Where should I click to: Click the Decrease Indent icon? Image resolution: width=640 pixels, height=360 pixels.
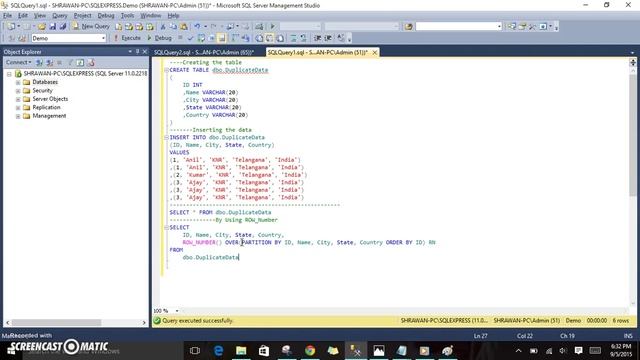(317, 38)
